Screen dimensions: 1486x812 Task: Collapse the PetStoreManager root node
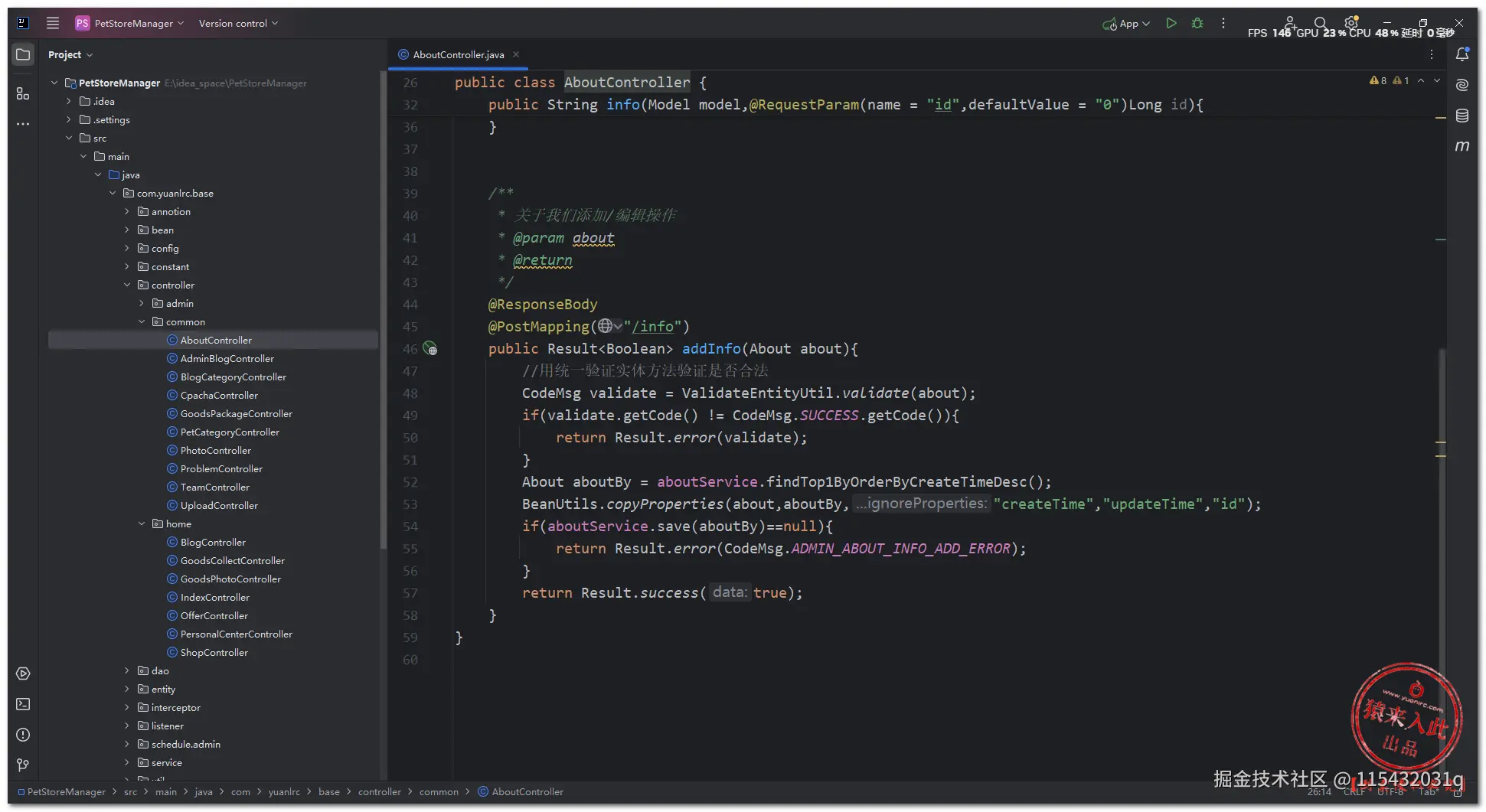pyautogui.click(x=54, y=83)
